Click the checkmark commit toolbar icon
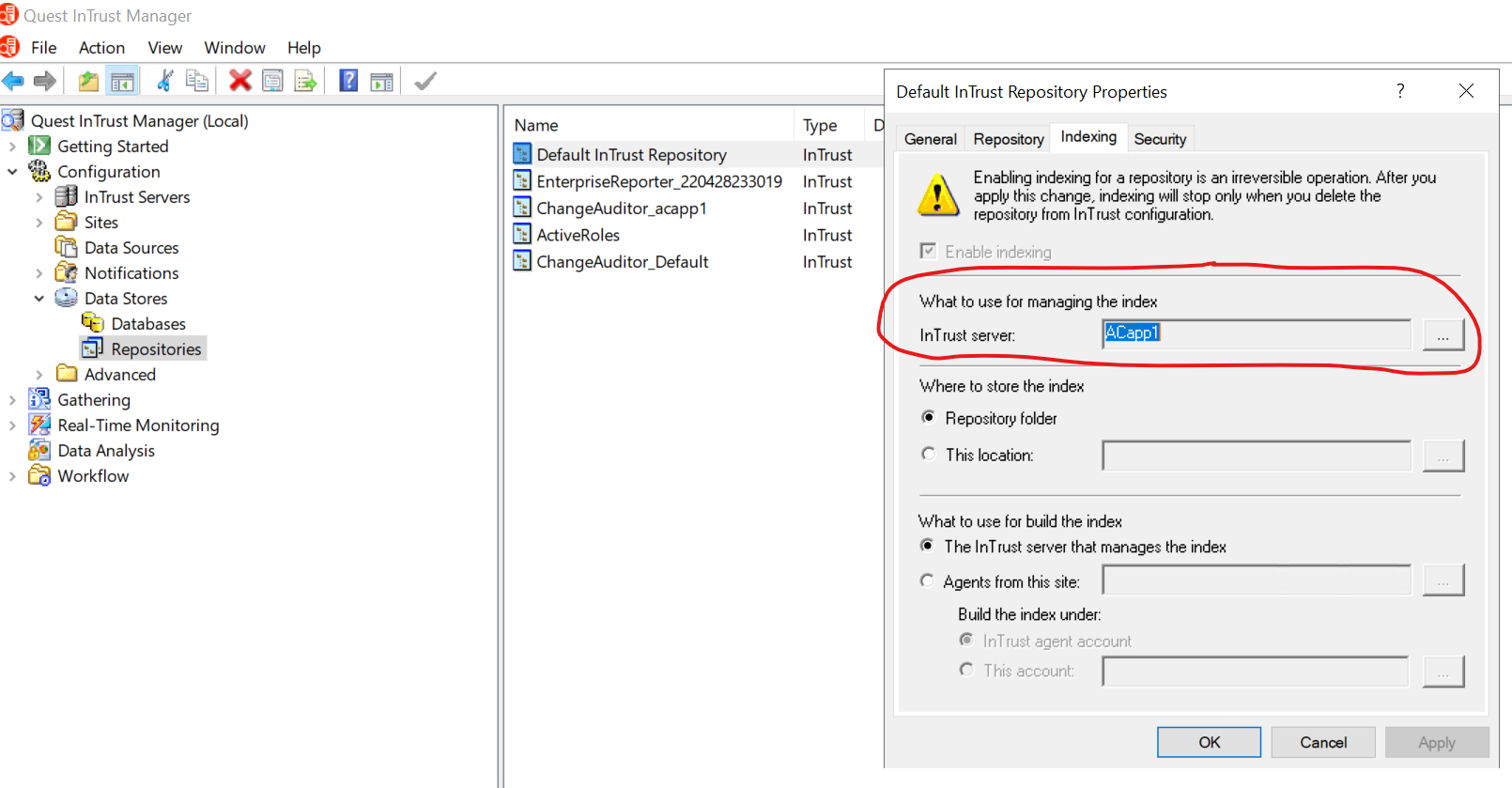 (425, 82)
